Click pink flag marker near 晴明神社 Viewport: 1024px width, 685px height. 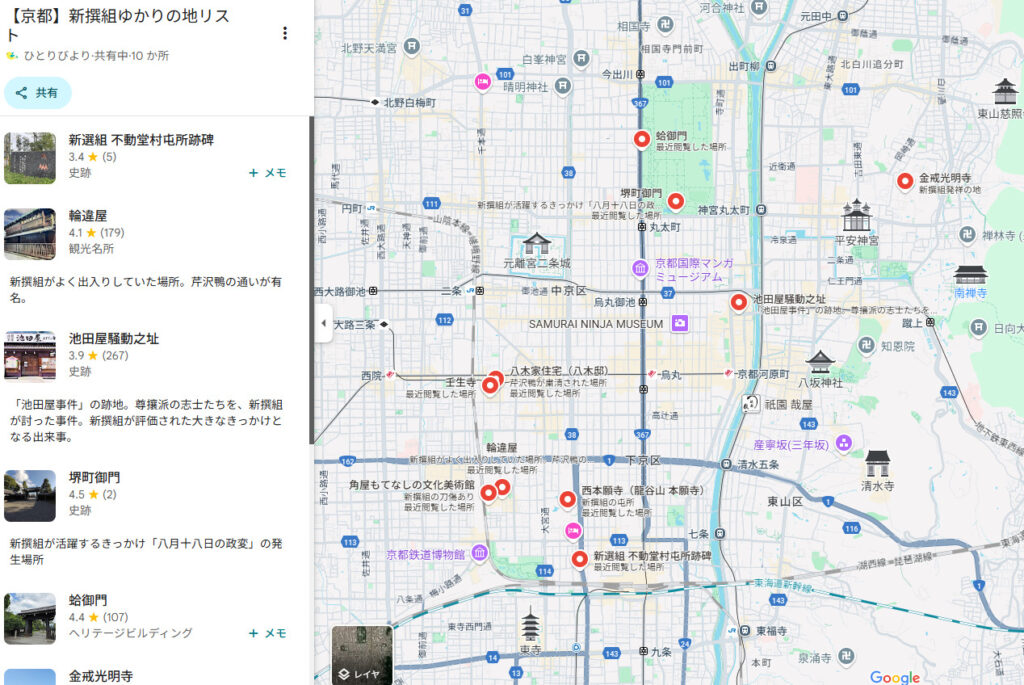pyautogui.click(x=483, y=82)
